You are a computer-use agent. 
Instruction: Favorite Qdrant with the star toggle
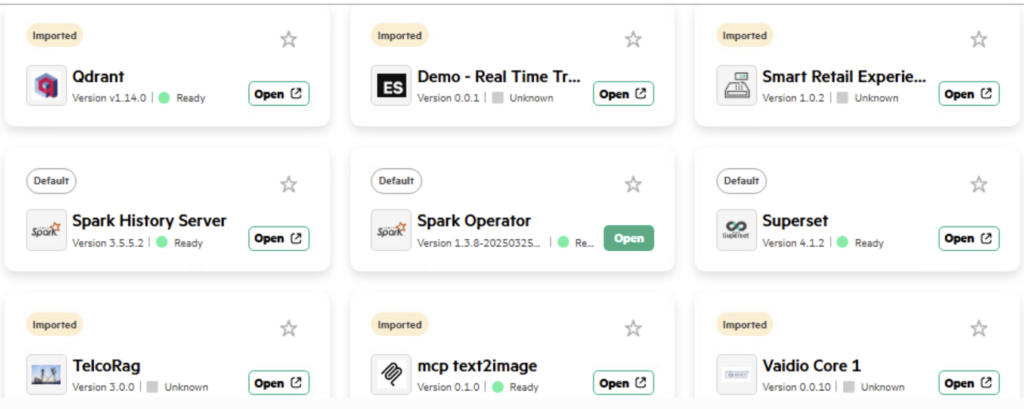[x=288, y=39]
